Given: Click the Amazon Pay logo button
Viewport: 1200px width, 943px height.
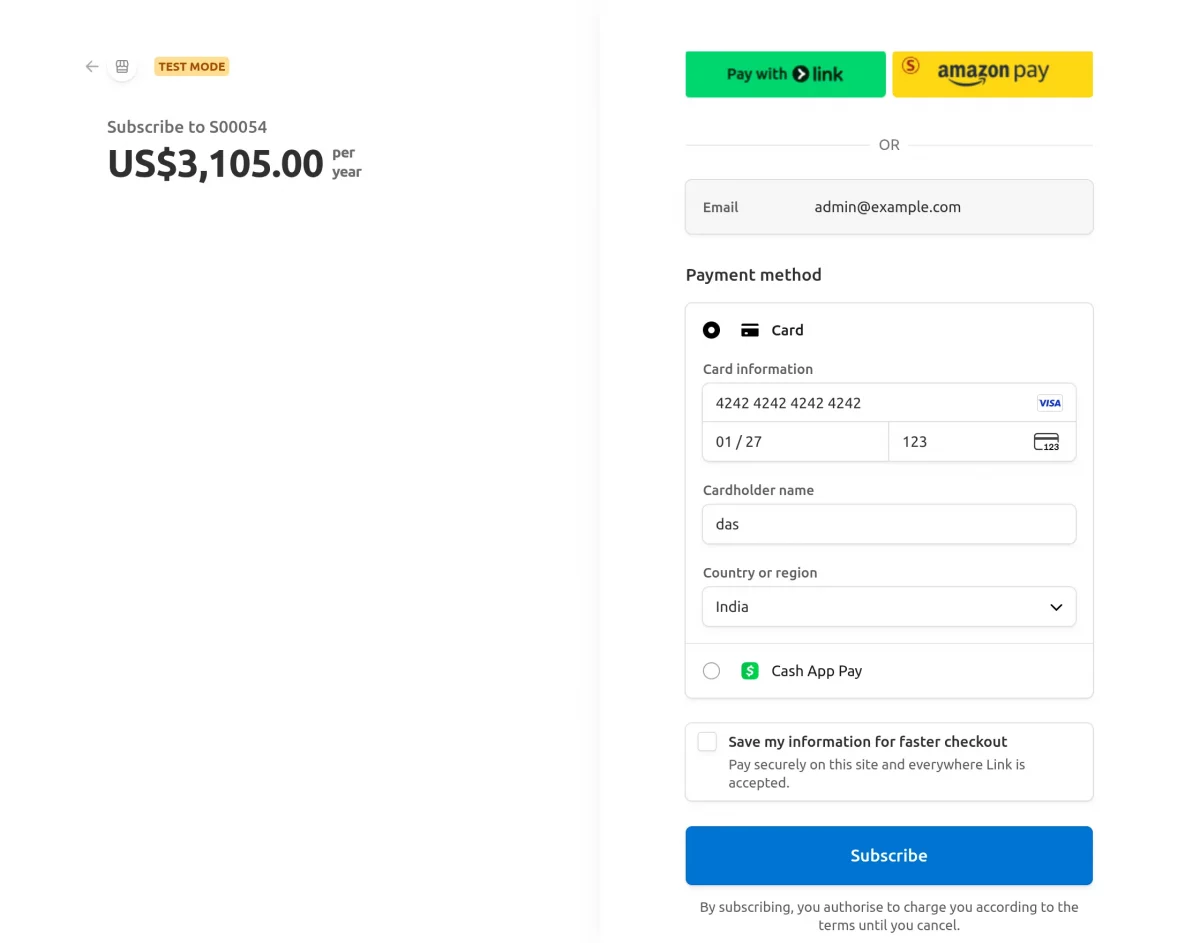Looking at the screenshot, I should coord(992,74).
